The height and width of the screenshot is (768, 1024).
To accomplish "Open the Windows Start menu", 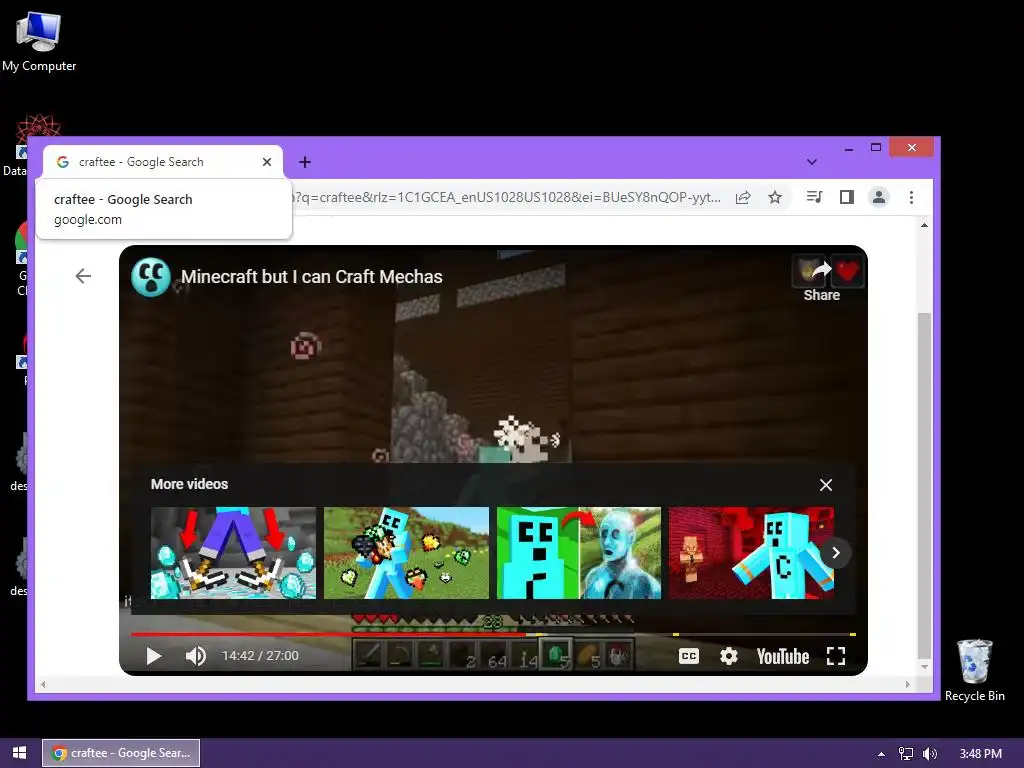I will (x=20, y=753).
